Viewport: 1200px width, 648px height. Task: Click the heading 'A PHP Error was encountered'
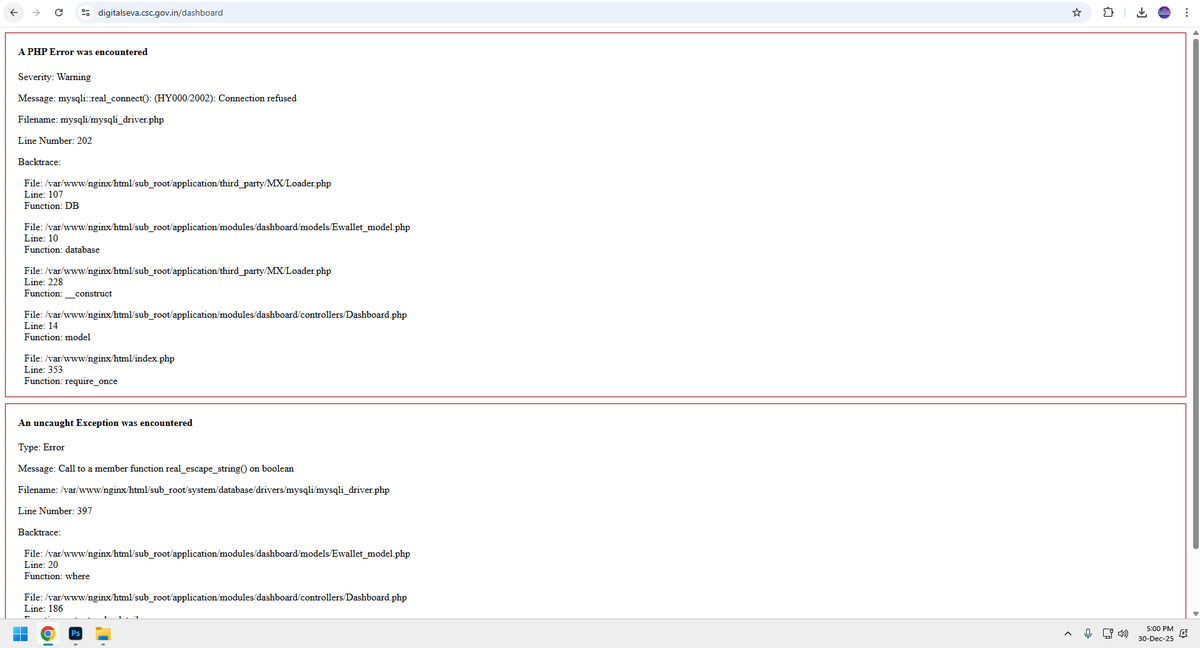click(83, 52)
